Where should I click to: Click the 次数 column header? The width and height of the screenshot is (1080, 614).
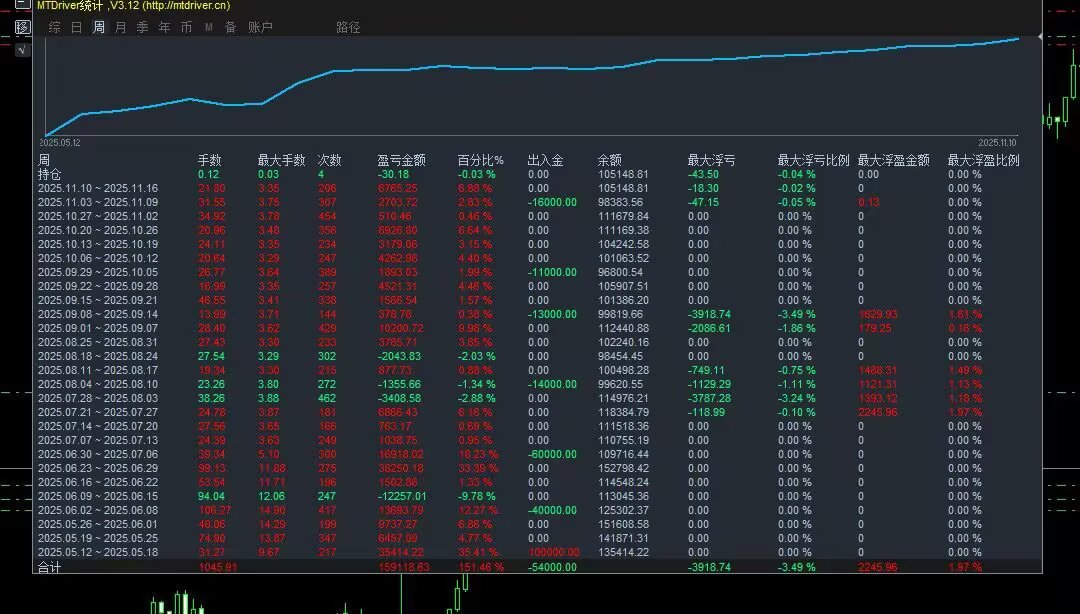tap(330, 161)
